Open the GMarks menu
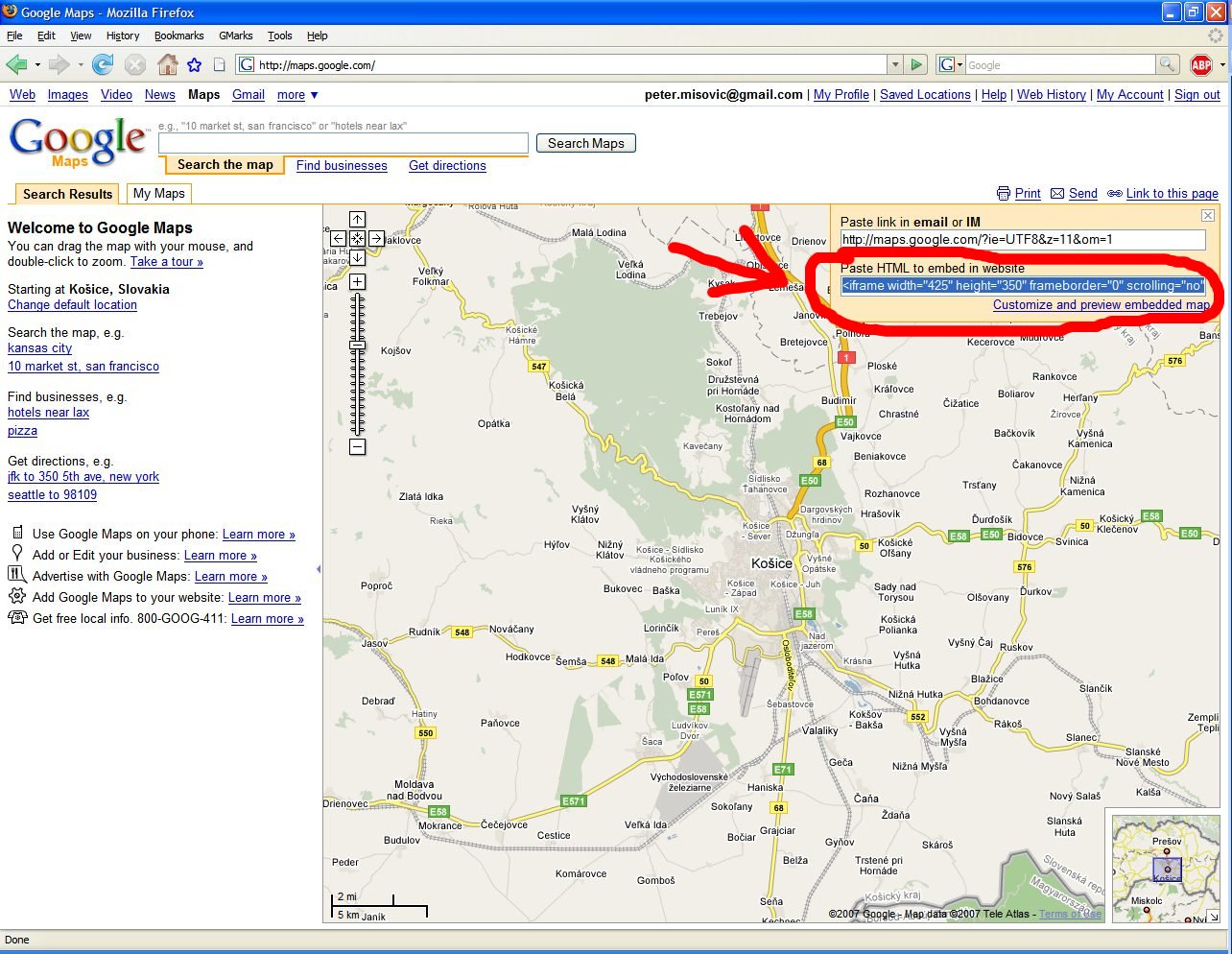This screenshot has height=954, width=1232. point(236,36)
